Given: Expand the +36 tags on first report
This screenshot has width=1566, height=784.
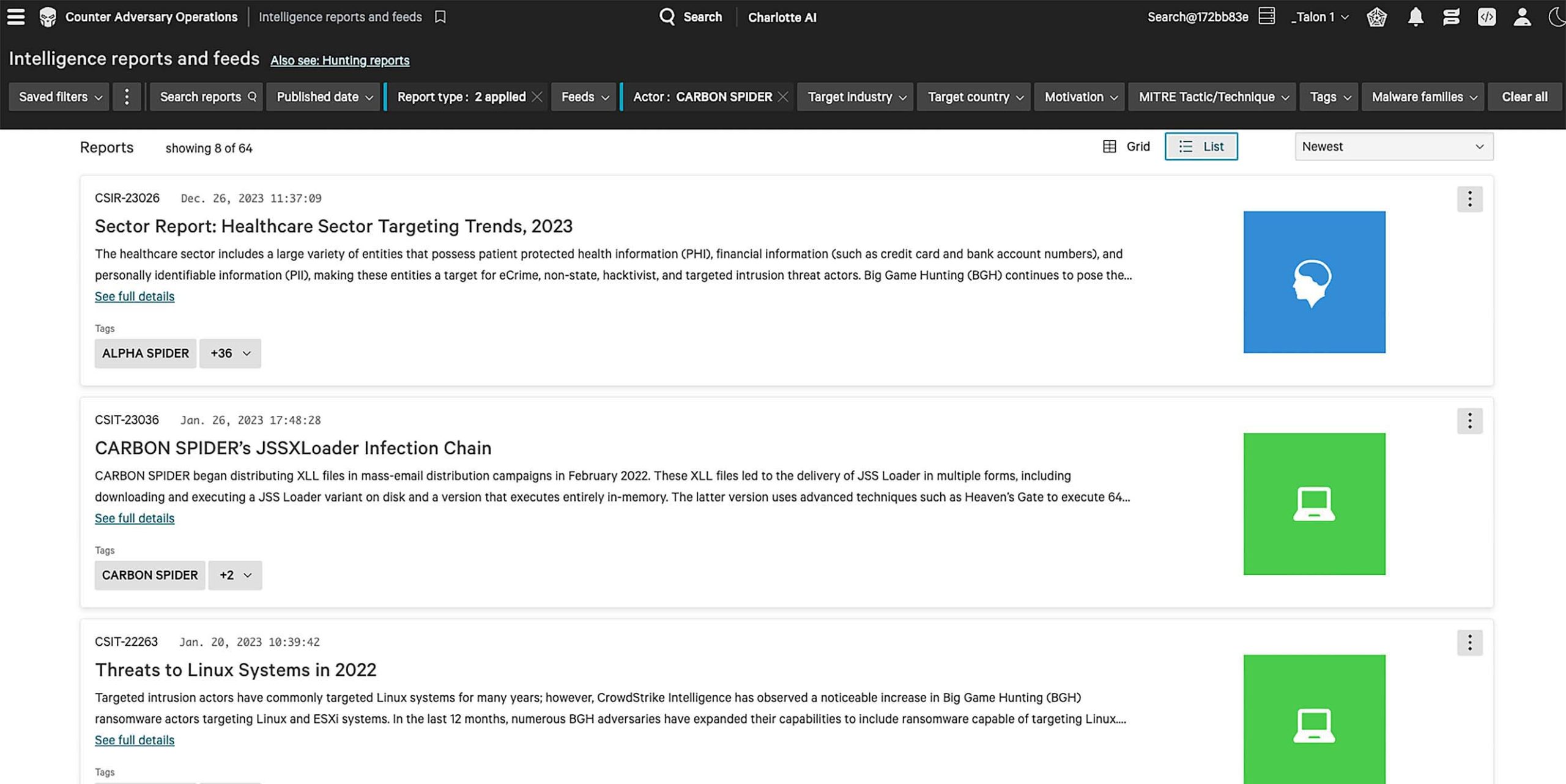Looking at the screenshot, I should tap(230, 353).
